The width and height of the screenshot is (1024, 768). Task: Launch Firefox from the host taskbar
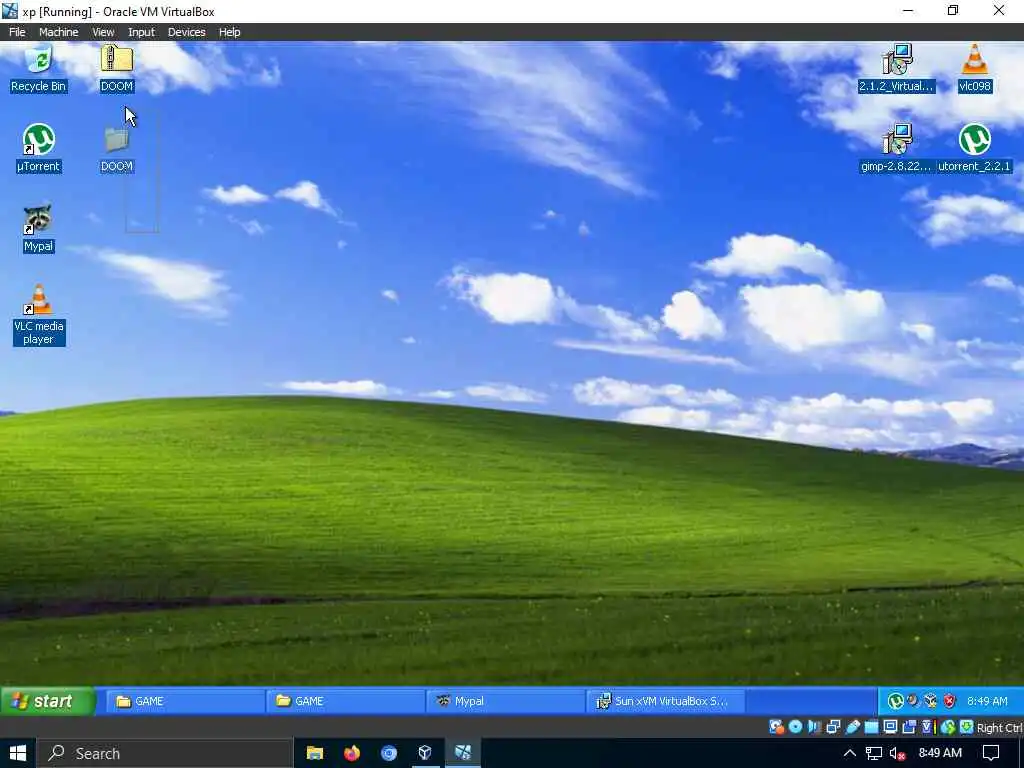[351, 753]
